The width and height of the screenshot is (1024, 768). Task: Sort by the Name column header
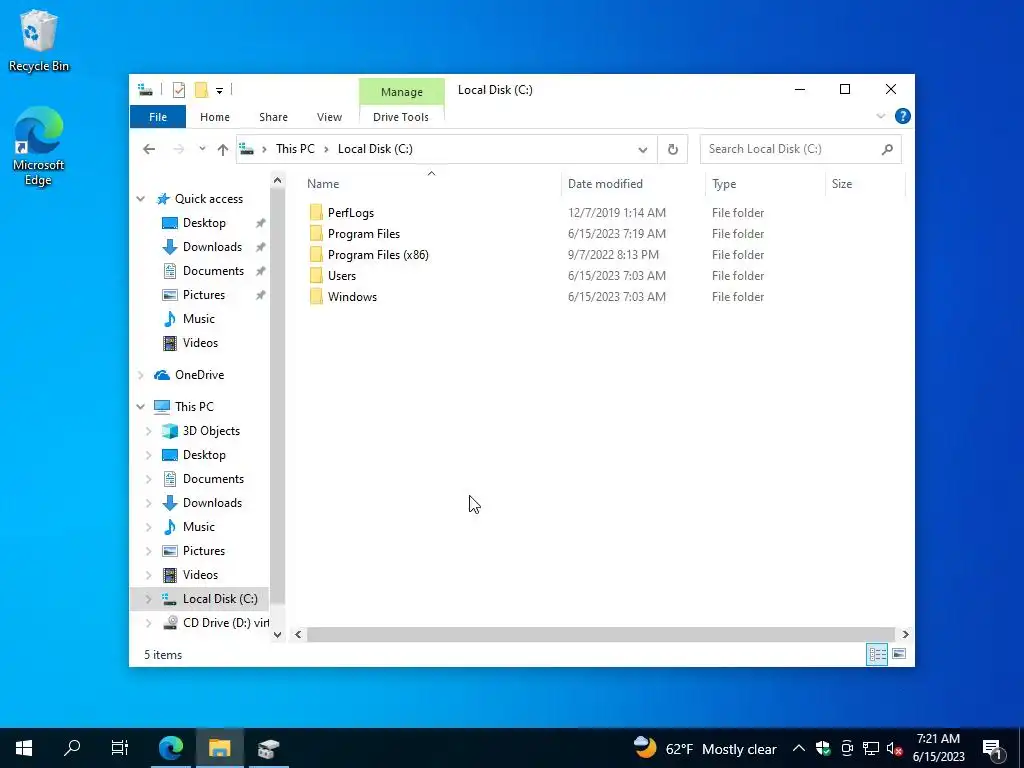pos(432,184)
